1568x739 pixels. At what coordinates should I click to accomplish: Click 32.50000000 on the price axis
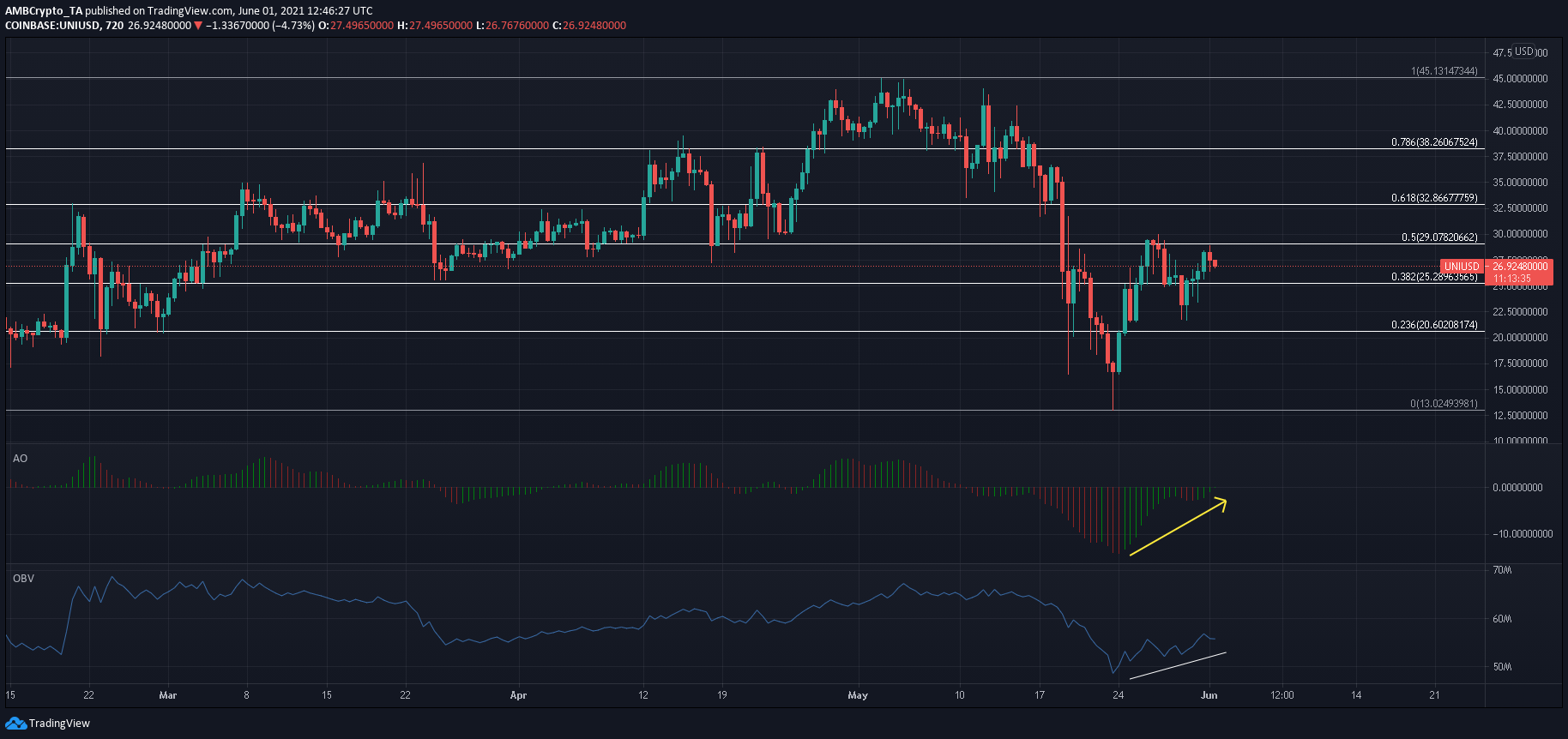tap(1520, 208)
